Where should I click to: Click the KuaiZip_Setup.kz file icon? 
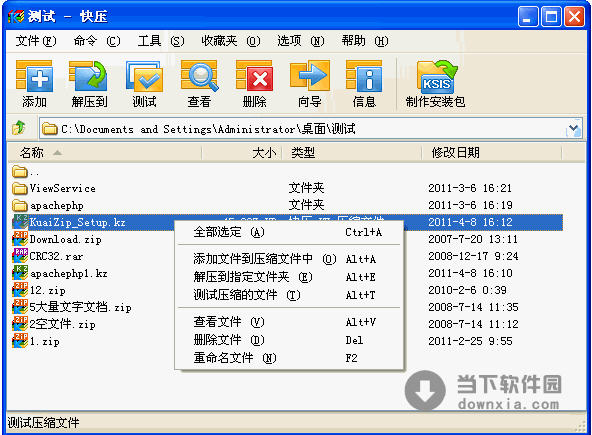(20, 222)
